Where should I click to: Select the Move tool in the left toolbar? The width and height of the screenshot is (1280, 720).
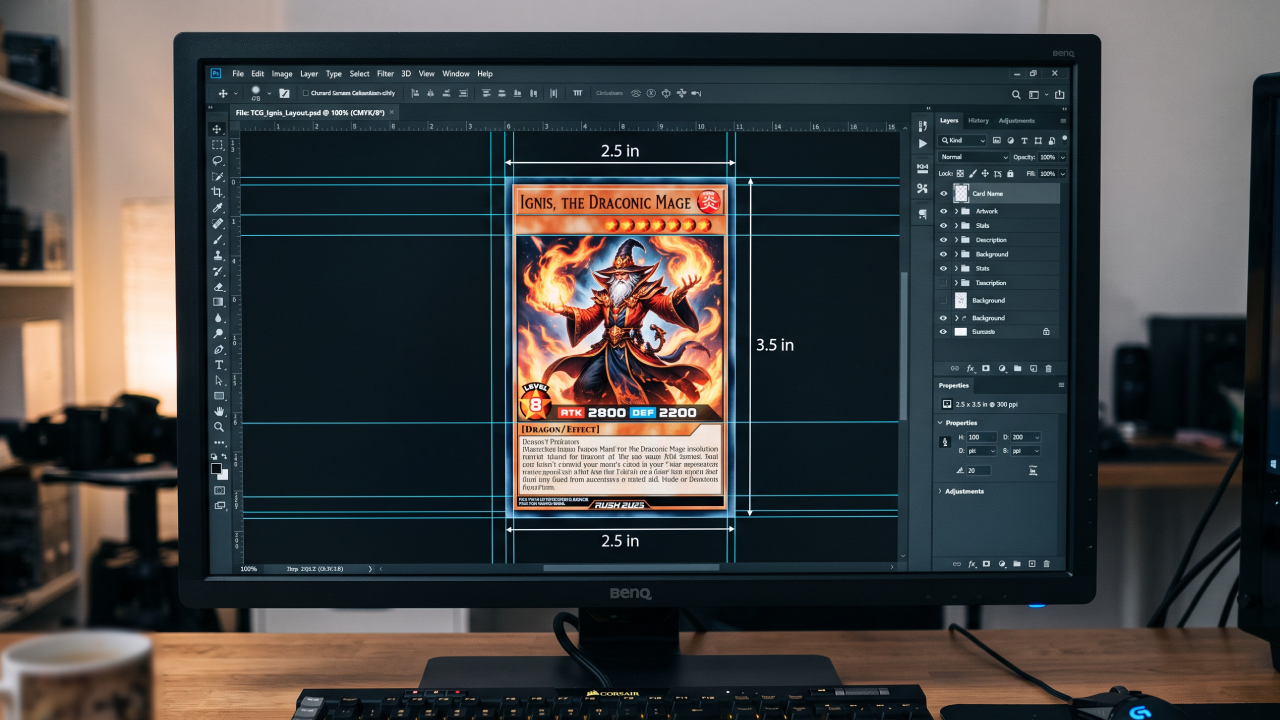pyautogui.click(x=217, y=130)
